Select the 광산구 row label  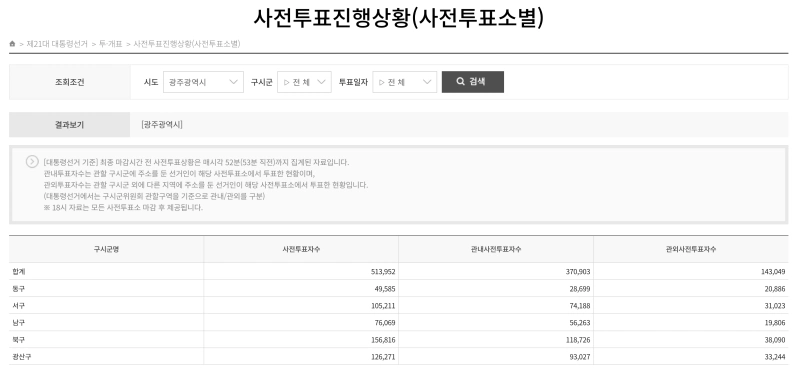21,357
